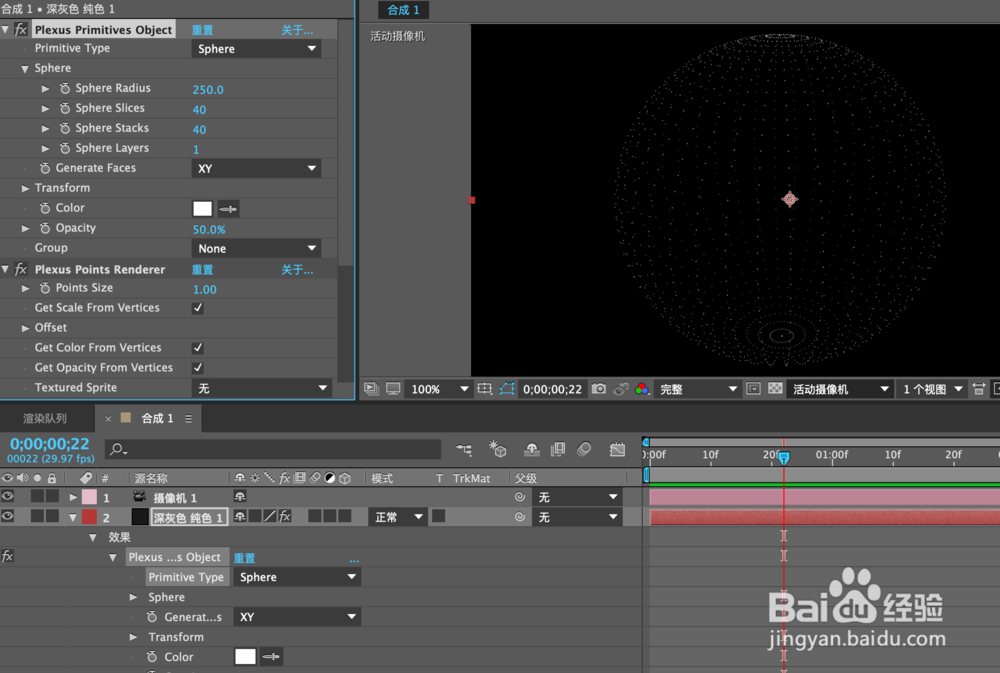Click the timeline layer search field

pos(274,450)
